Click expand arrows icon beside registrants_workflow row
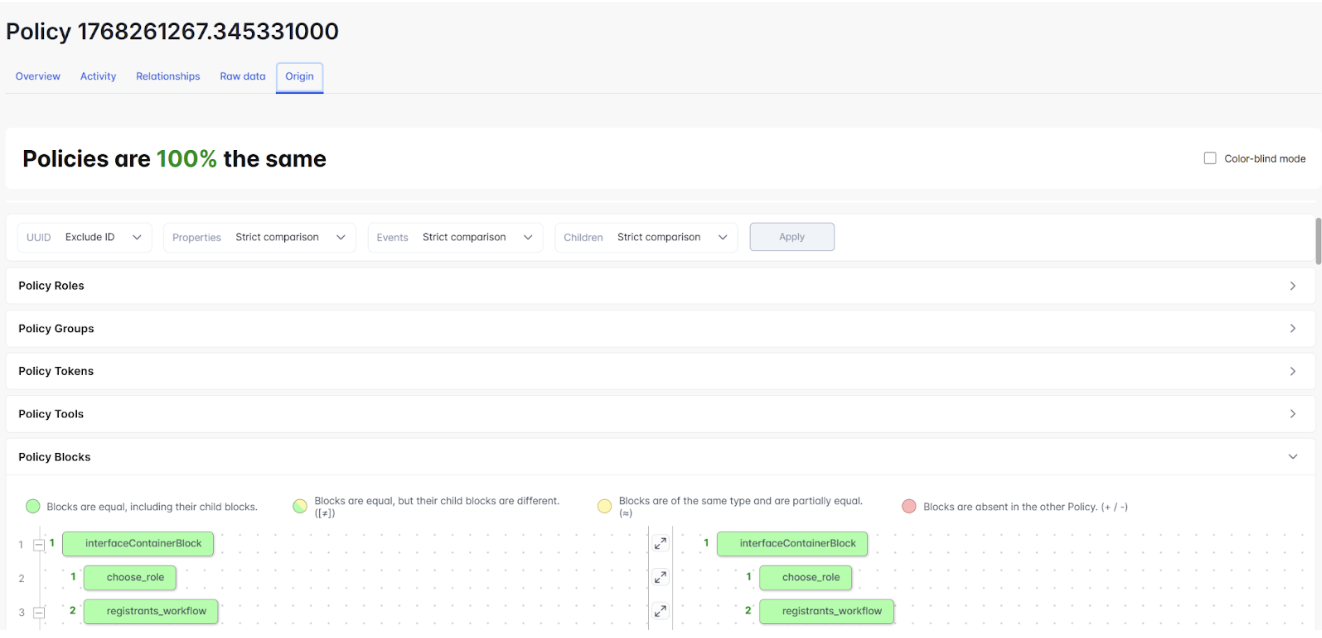 (660, 611)
